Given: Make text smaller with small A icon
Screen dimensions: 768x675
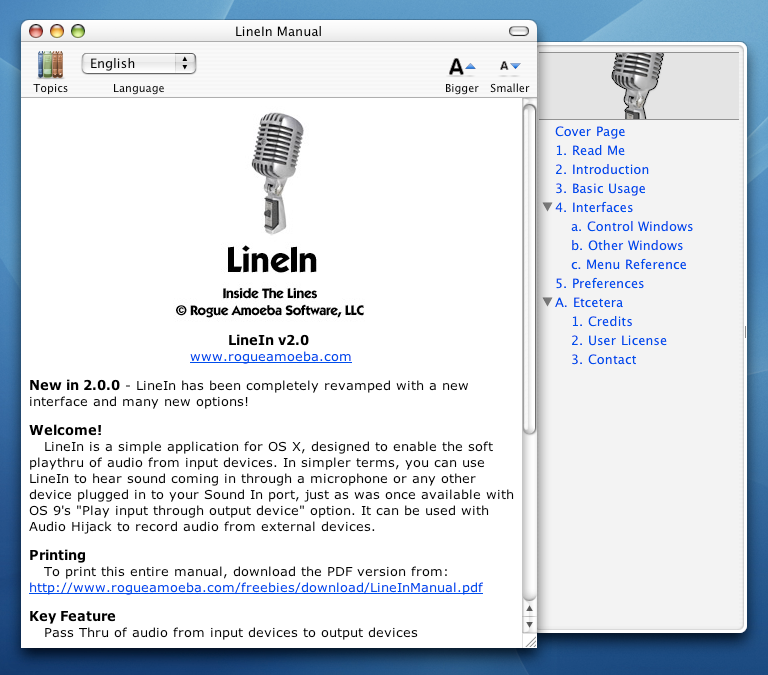Looking at the screenshot, I should [x=509, y=66].
